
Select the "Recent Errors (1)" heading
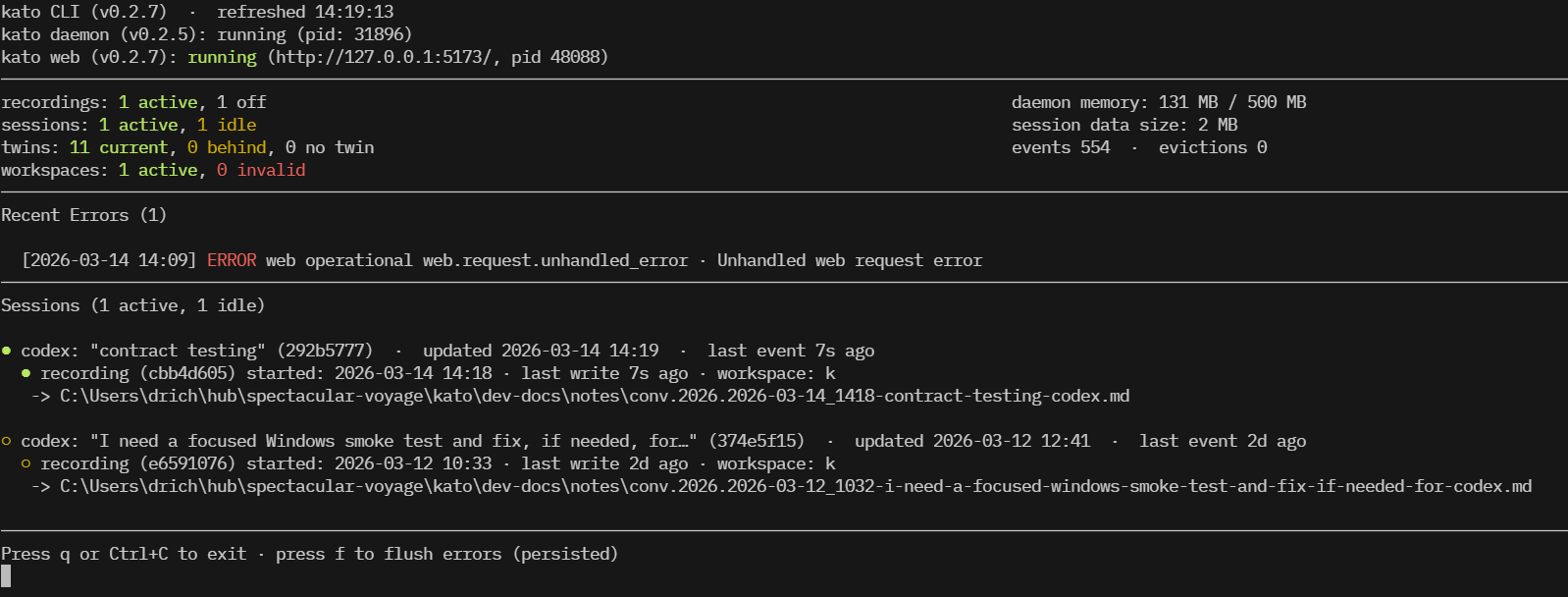pos(84,215)
